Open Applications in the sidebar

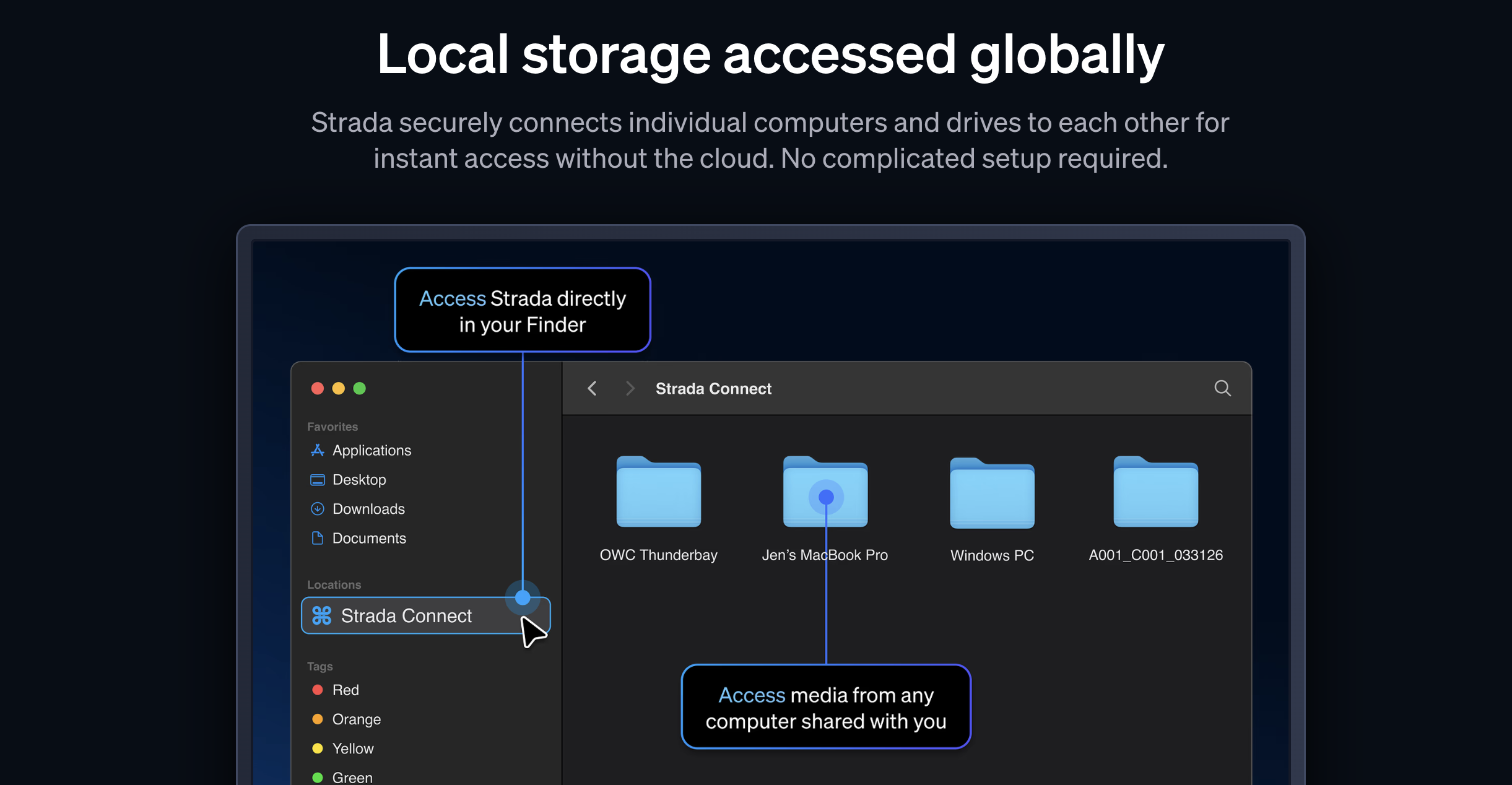click(371, 450)
